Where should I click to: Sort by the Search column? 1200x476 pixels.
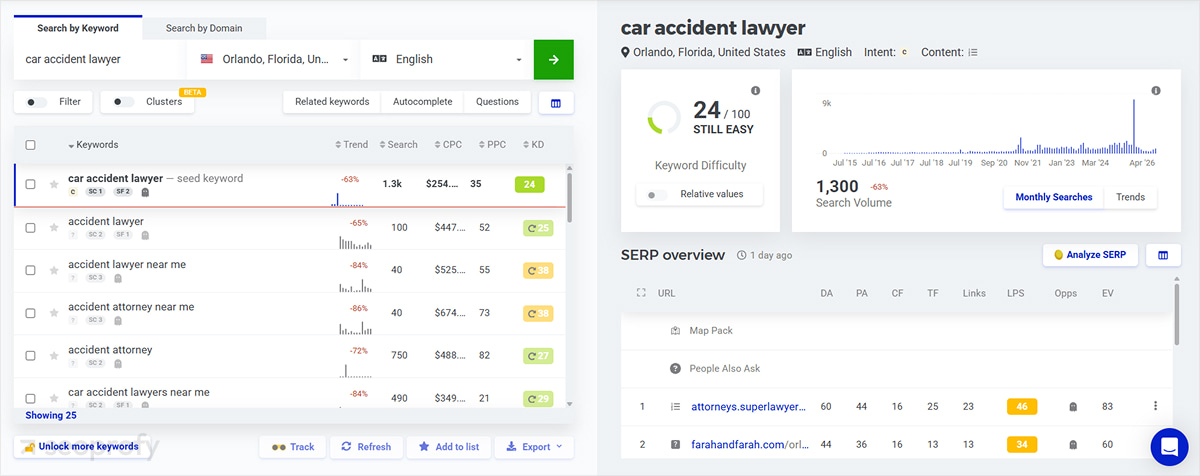[x=399, y=145]
